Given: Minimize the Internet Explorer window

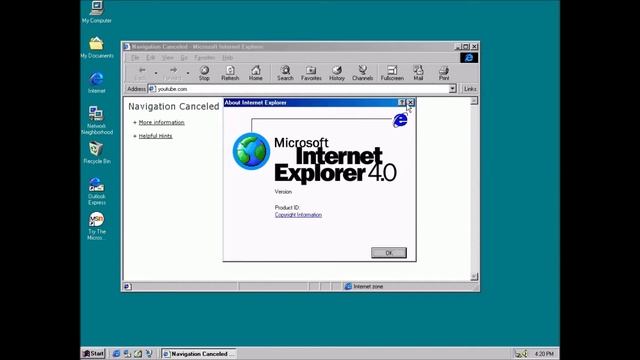Looking at the screenshot, I should [458, 47].
